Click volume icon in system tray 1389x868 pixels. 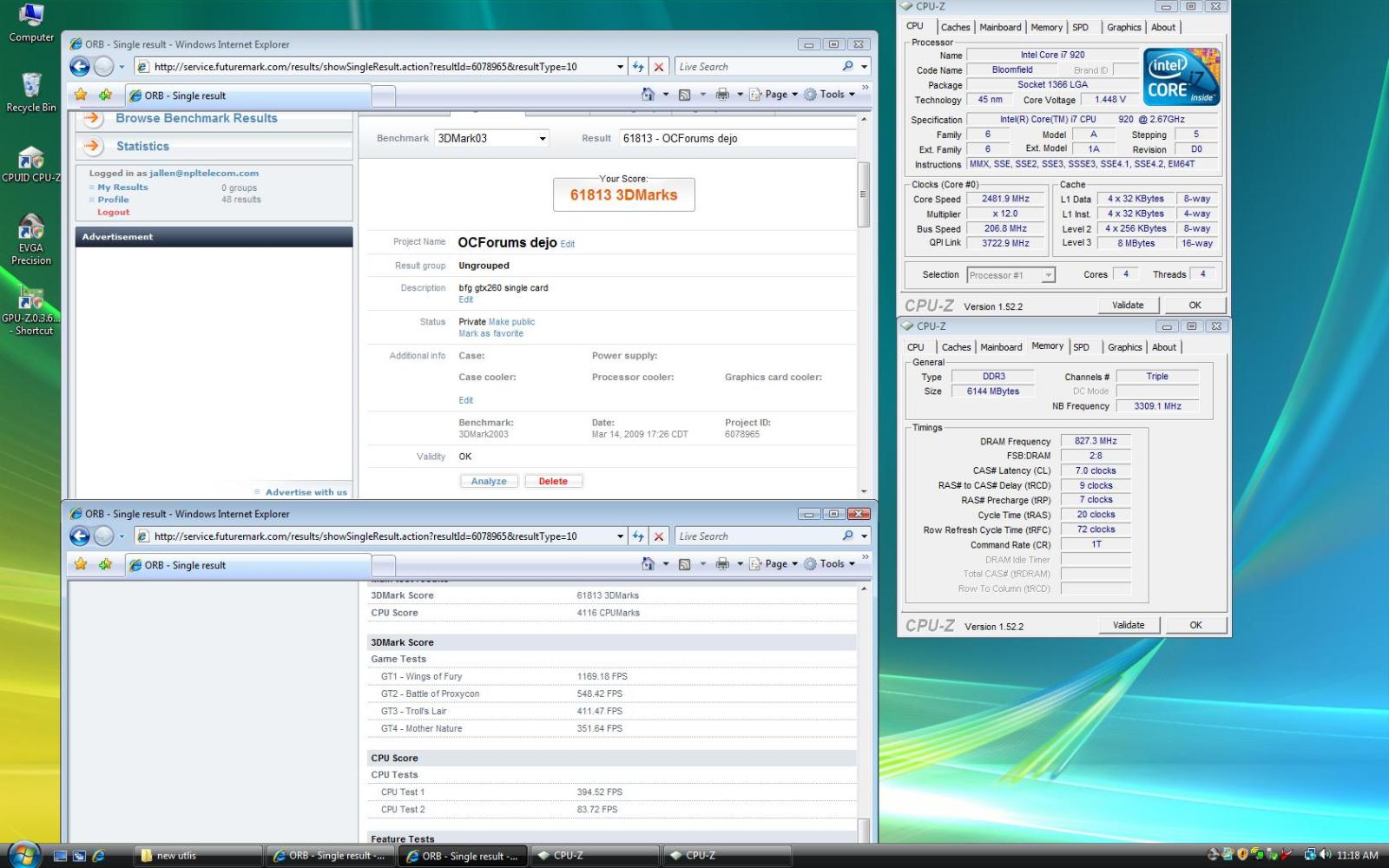1325,855
